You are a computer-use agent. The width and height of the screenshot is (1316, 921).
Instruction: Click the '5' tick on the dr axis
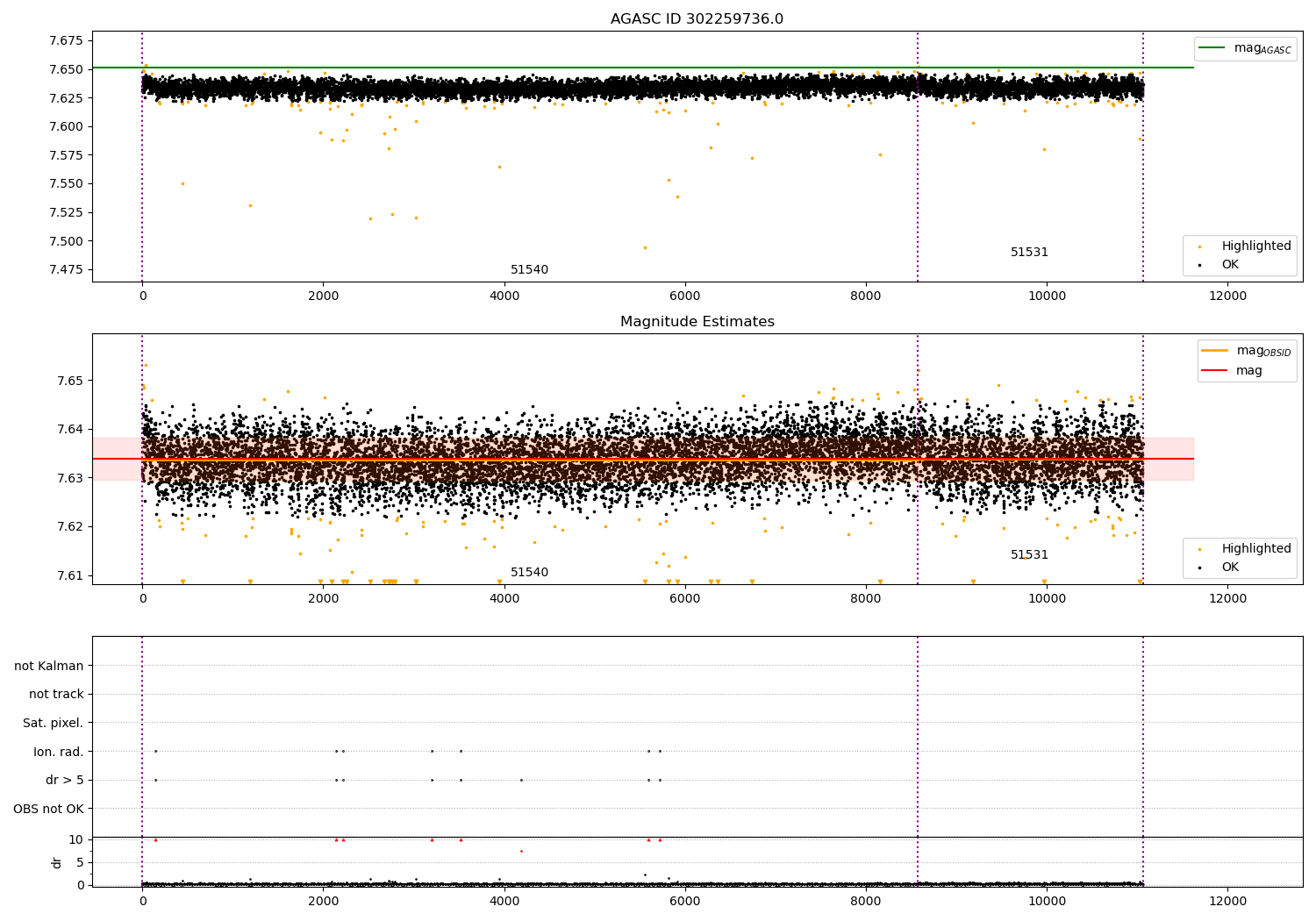[81, 862]
